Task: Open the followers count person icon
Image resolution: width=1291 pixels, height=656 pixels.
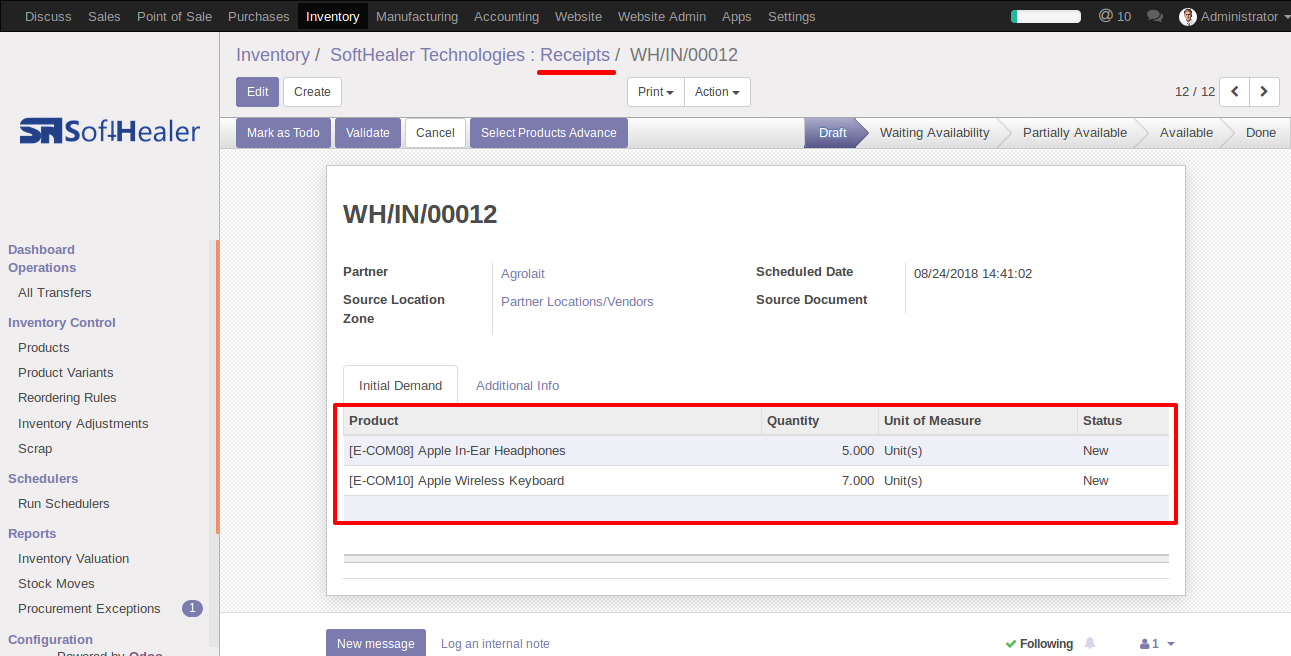Action: [x=1157, y=644]
